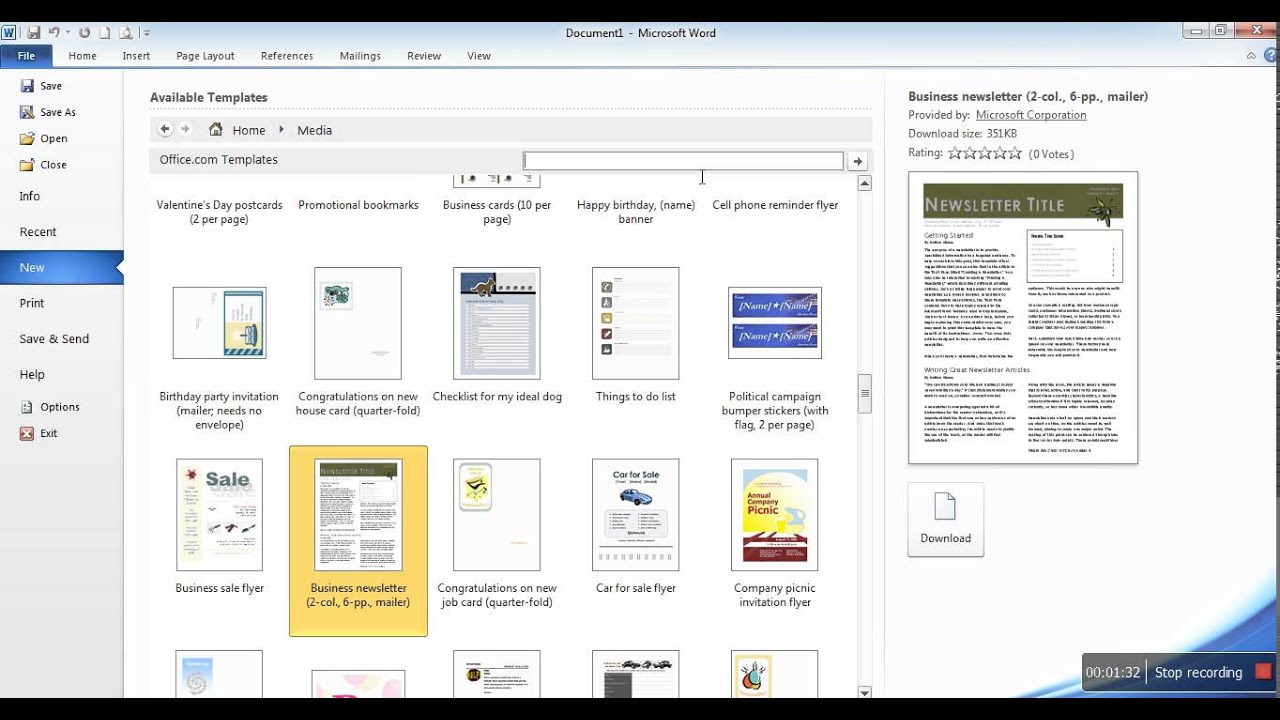Click the search go arrow button
This screenshot has width=1280, height=720.
pyautogui.click(x=857, y=161)
